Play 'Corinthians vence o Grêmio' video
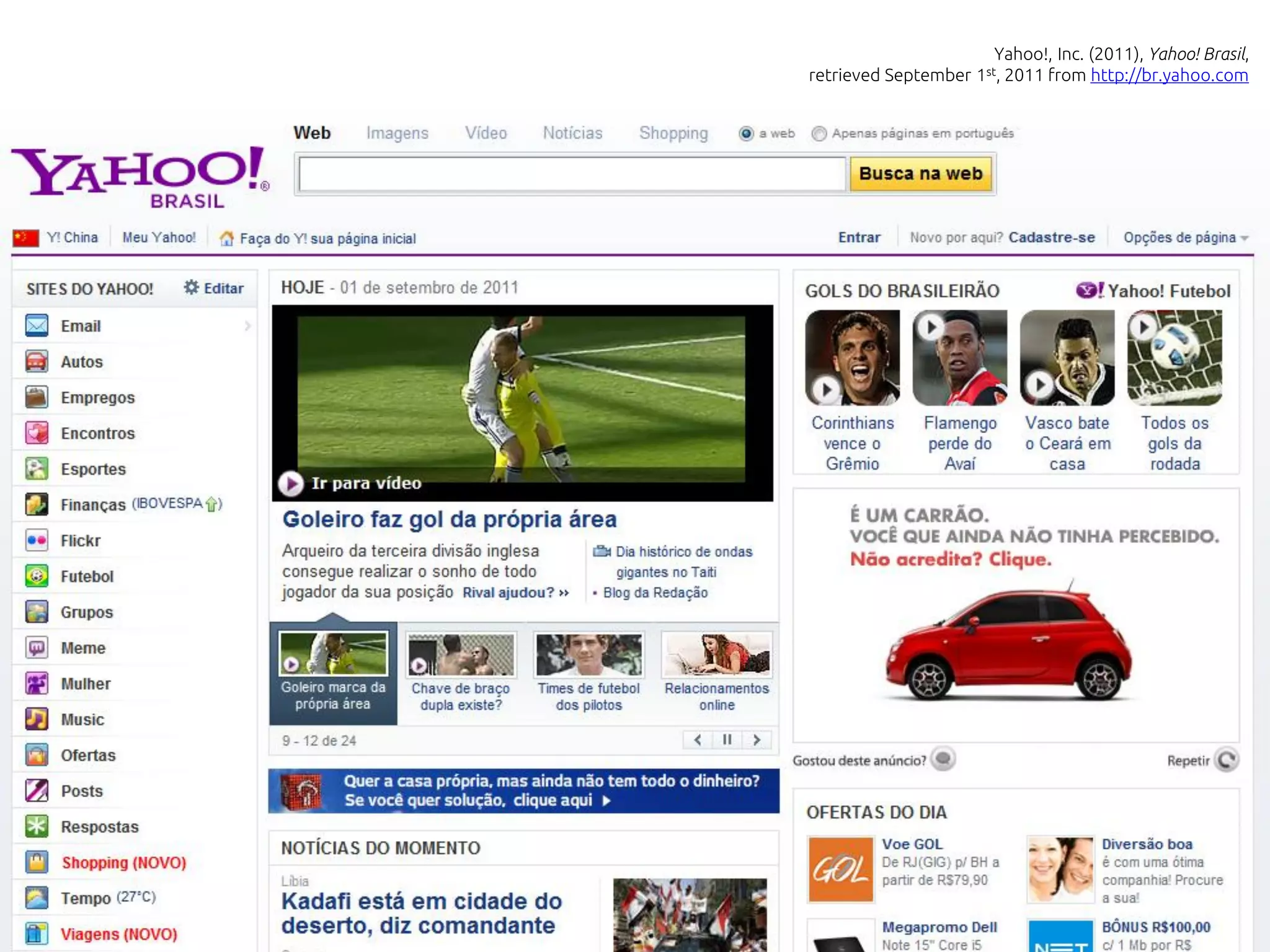The height and width of the screenshot is (952, 1270). click(853, 358)
